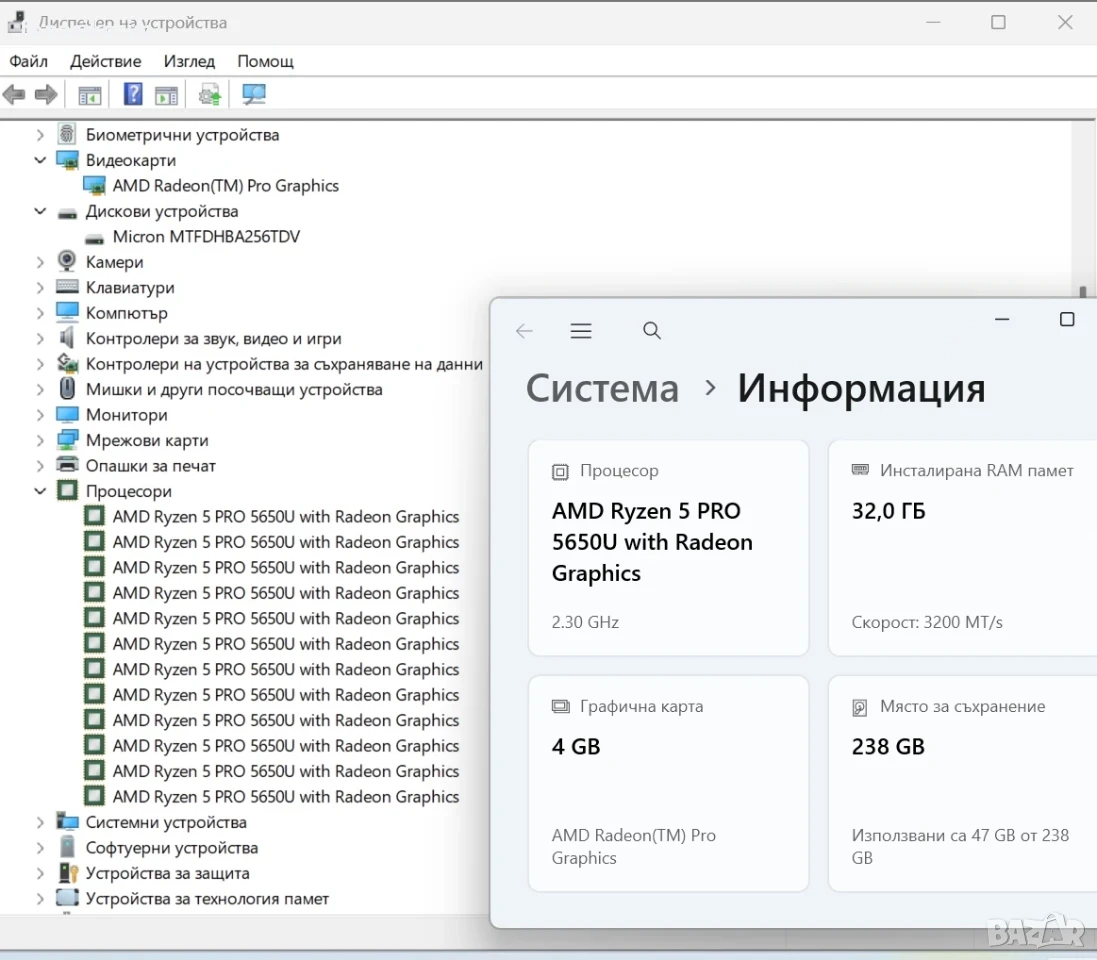Viewport: 1097px width, 960px height.
Task: Click the Forward arrow in Device Manager toolbar
Action: coord(46,94)
